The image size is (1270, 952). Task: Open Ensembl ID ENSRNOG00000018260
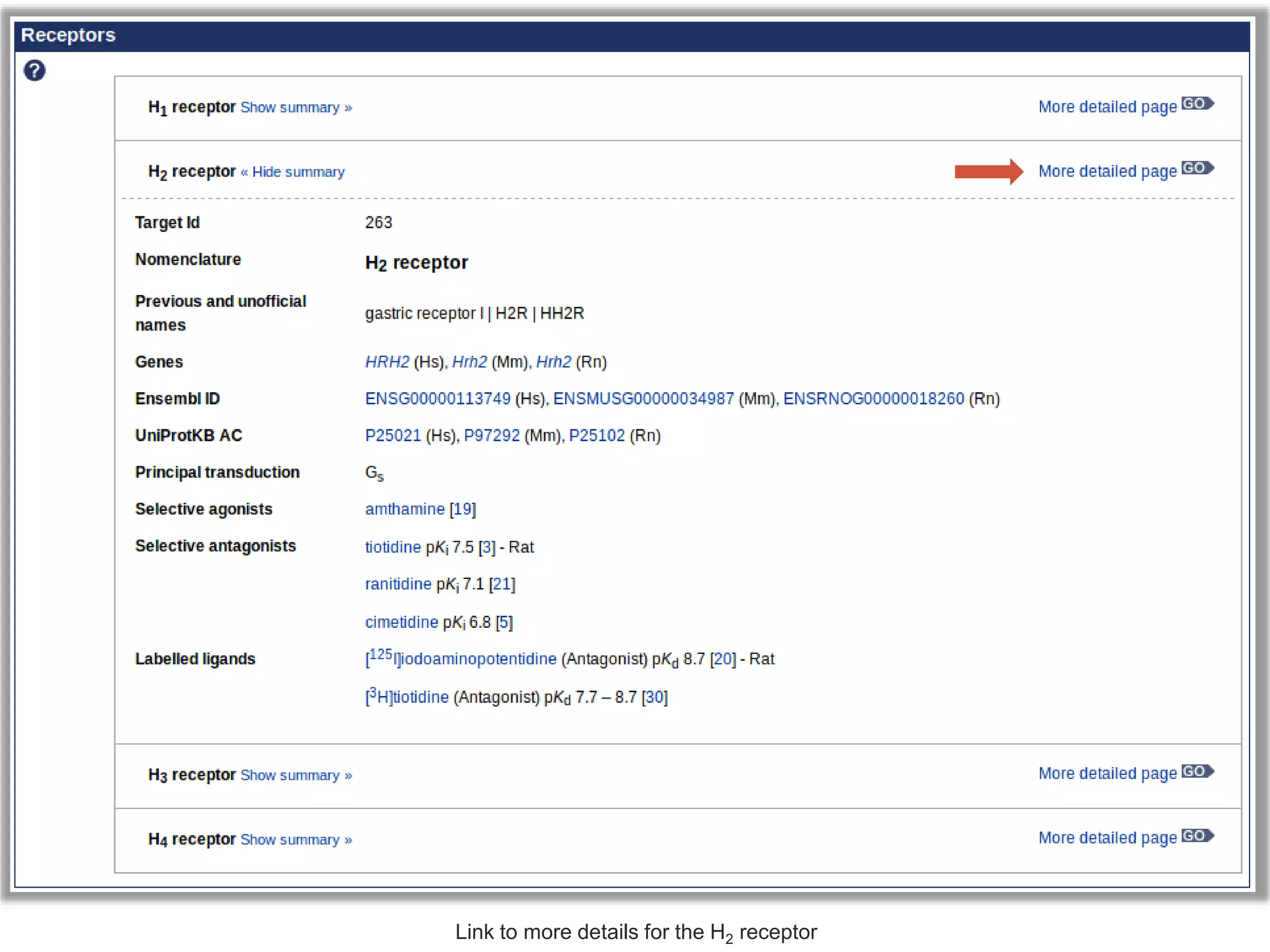click(874, 399)
